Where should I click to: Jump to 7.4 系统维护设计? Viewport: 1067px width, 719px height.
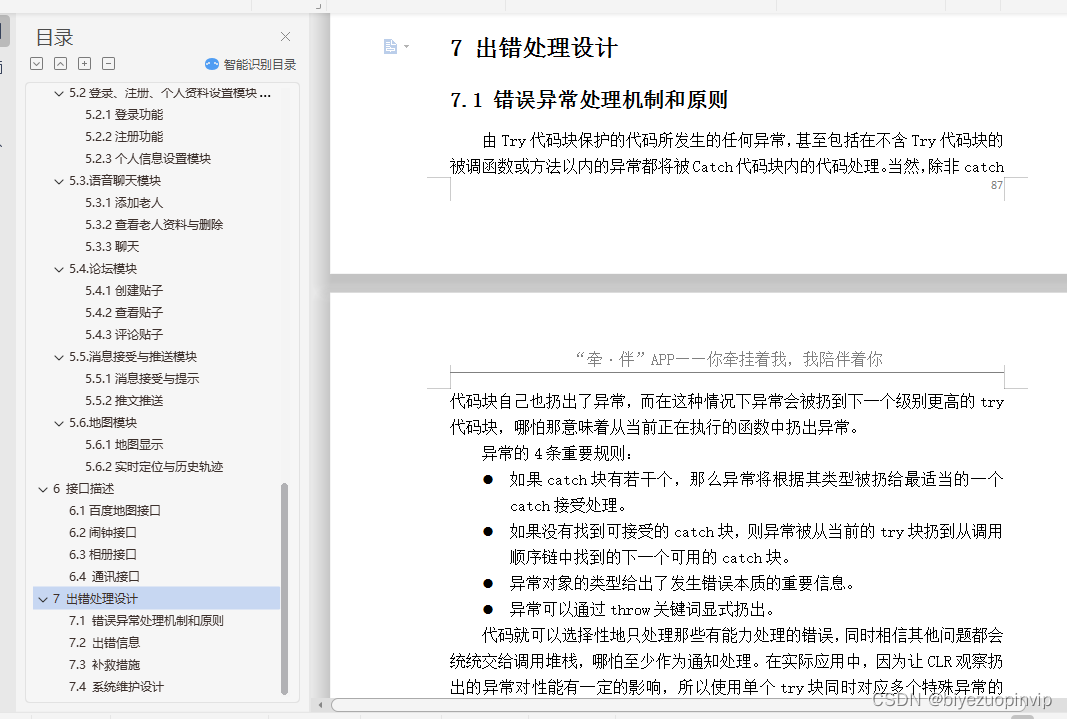[x=116, y=686]
